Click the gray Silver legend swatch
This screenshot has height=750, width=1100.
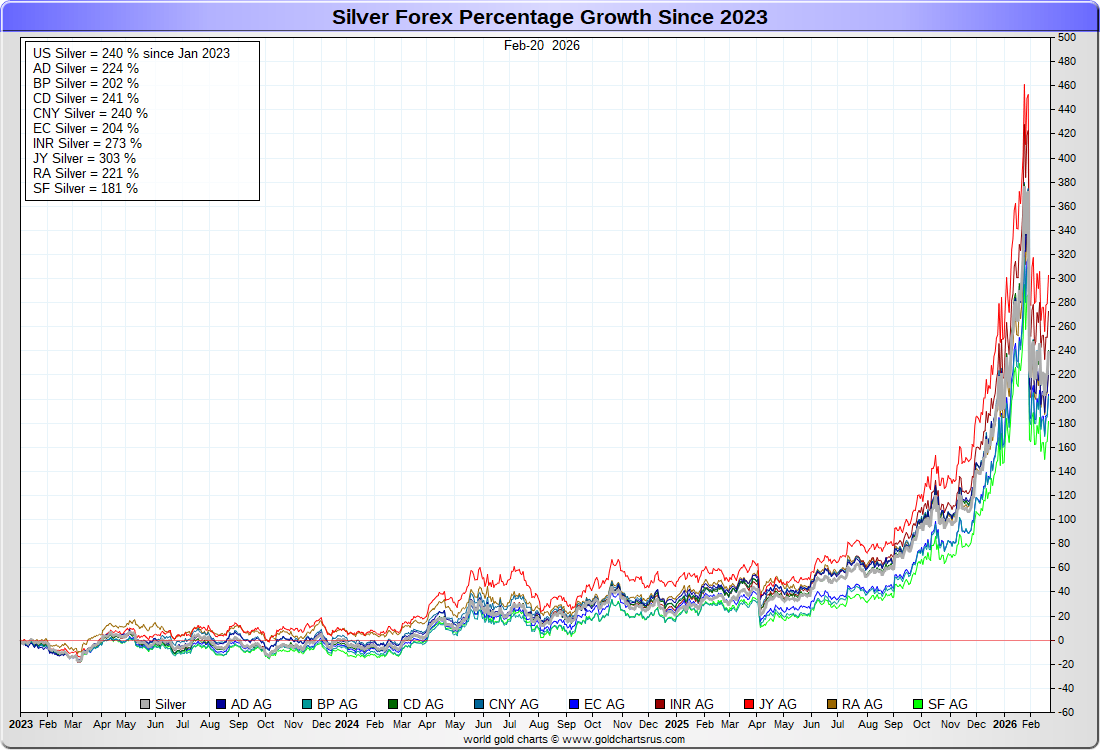[145, 705]
